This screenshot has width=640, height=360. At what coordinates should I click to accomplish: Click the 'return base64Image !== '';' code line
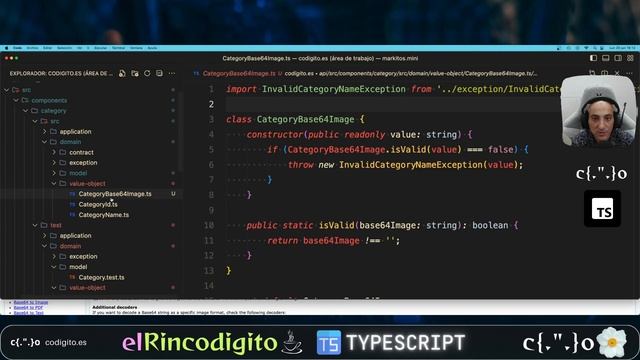(333, 240)
